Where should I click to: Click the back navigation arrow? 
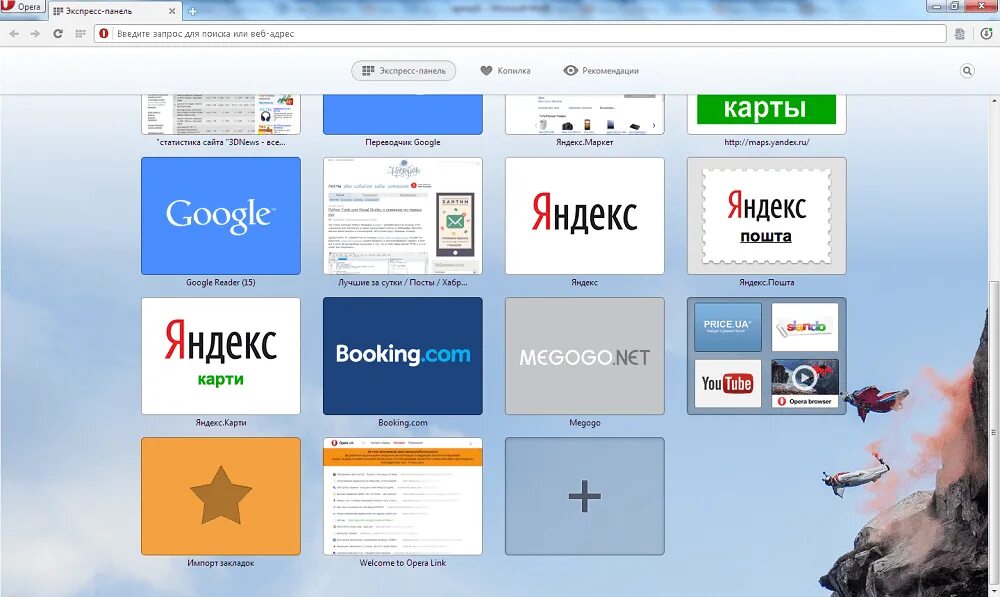tap(12, 32)
